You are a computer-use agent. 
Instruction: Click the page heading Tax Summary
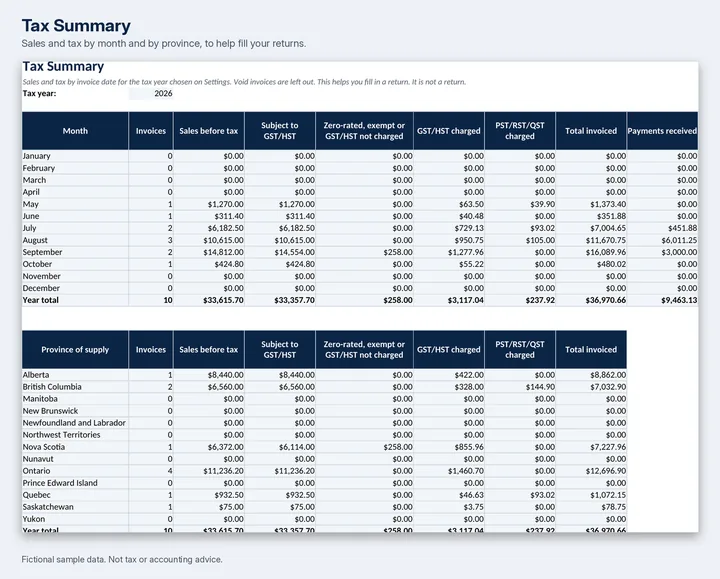[x=76, y=26]
